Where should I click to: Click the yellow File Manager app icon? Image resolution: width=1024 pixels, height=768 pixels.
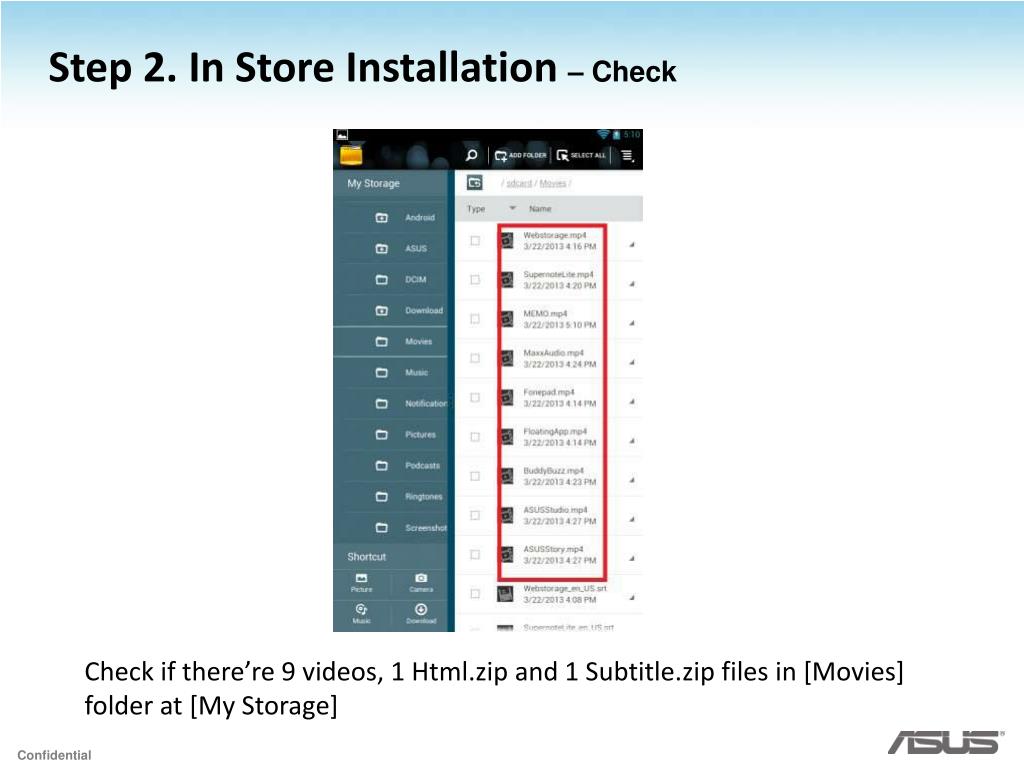pos(351,156)
